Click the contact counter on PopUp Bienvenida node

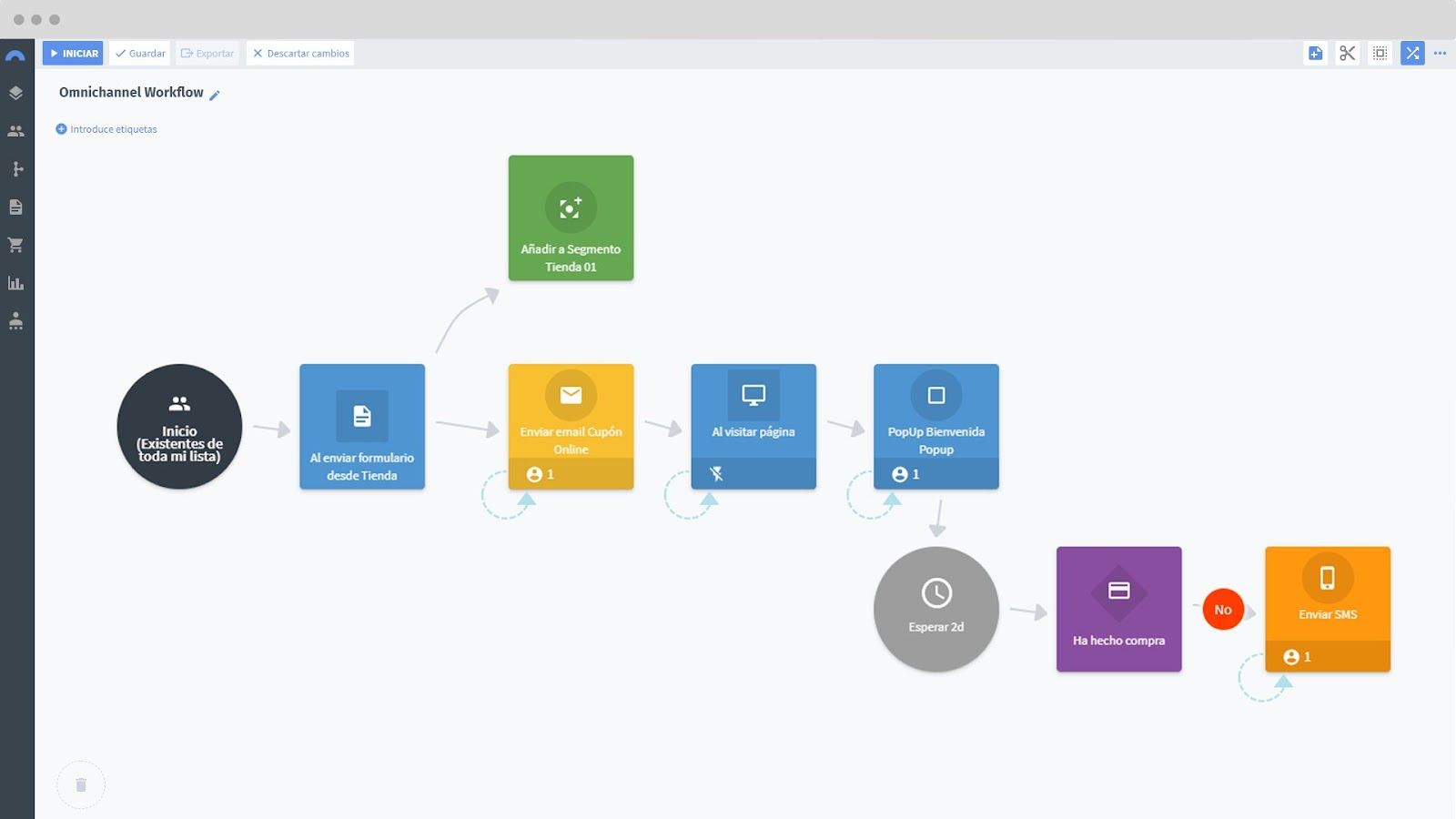[x=905, y=474]
